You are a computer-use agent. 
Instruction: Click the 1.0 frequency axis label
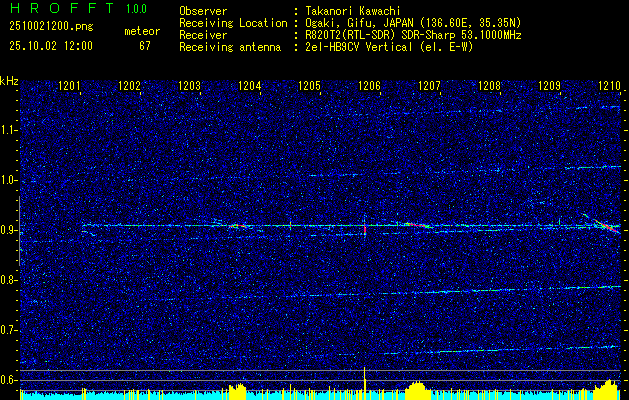pyautogui.click(x=7, y=180)
